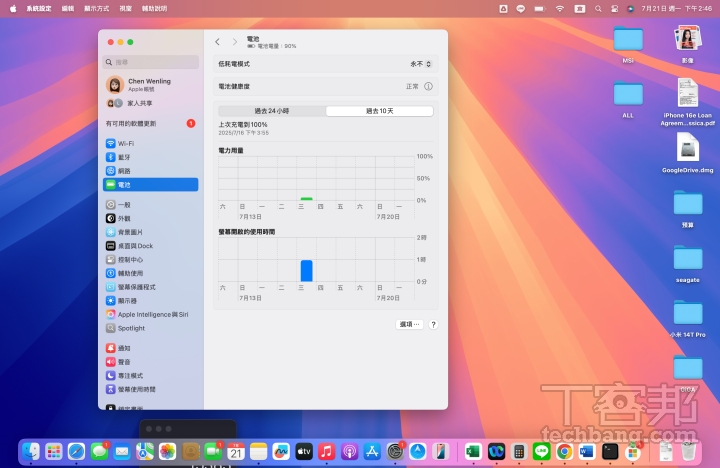Open Screen Saver (螢幕保護程式) settings
The image size is (720, 468).
coord(151,287)
